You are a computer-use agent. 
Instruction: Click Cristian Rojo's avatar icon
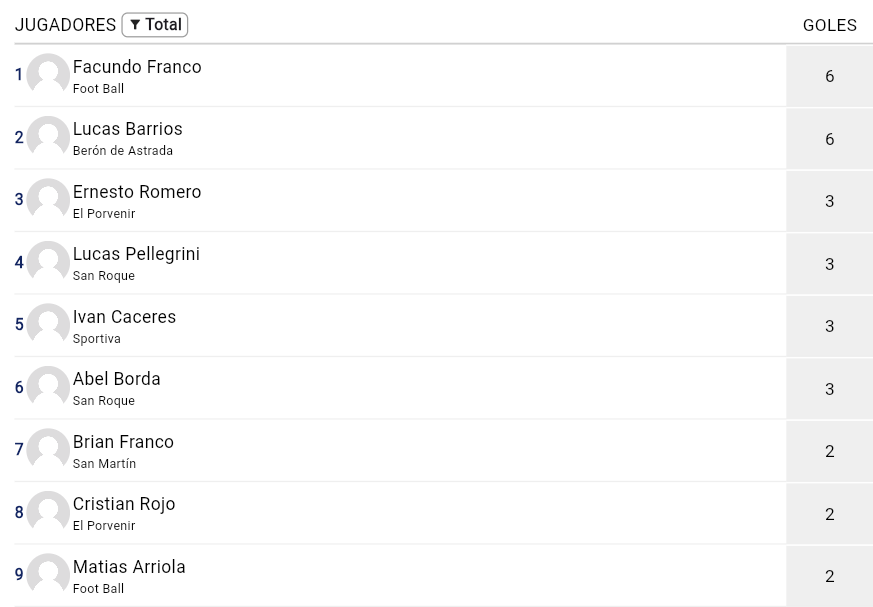[48, 512]
